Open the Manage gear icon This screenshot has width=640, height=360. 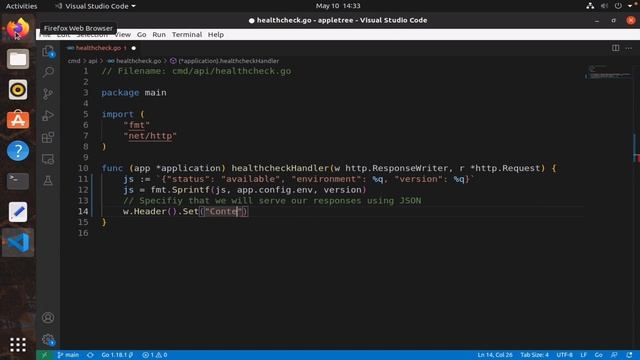[x=48, y=339]
